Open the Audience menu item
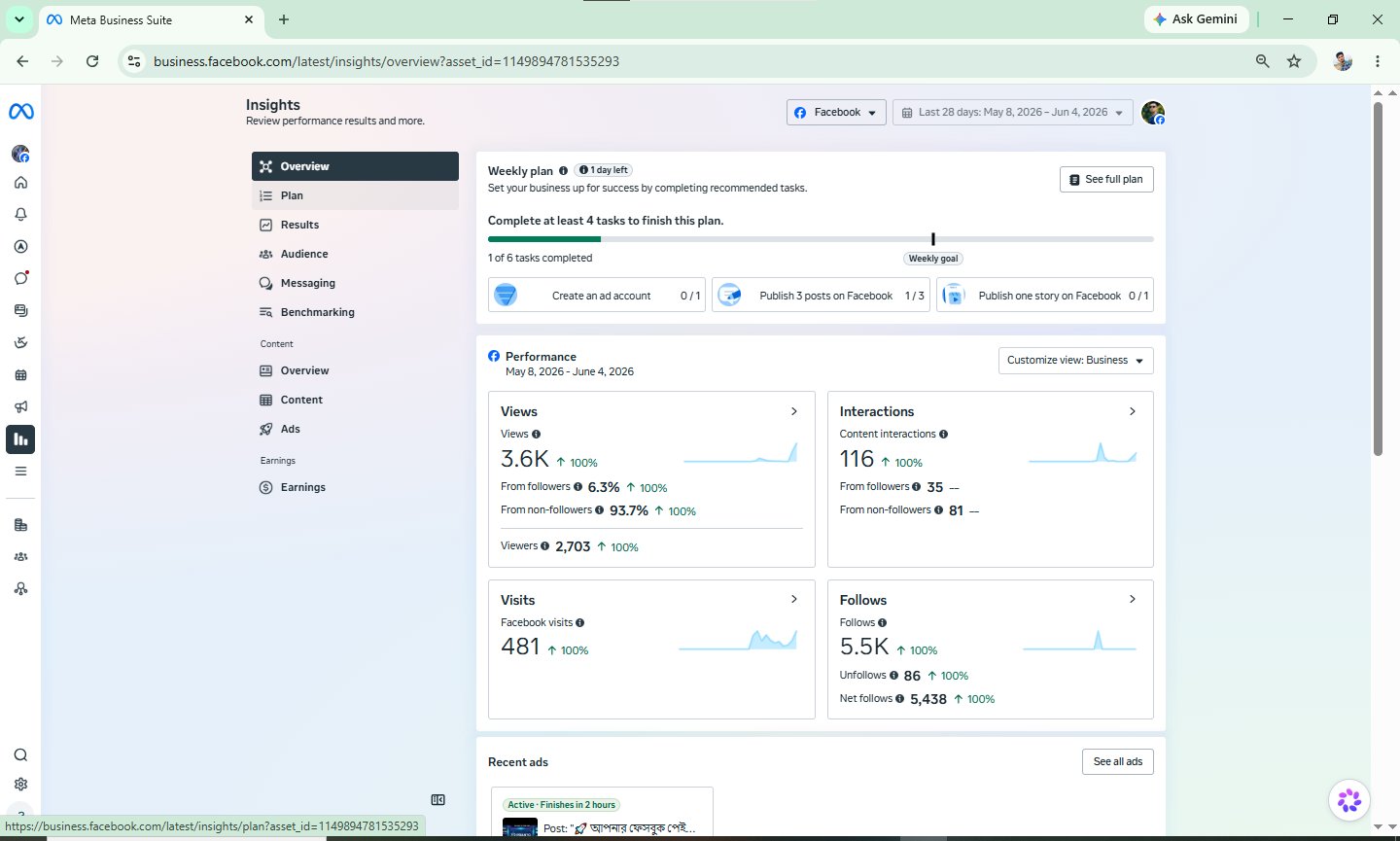The image size is (1400, 841). pyautogui.click(x=355, y=254)
